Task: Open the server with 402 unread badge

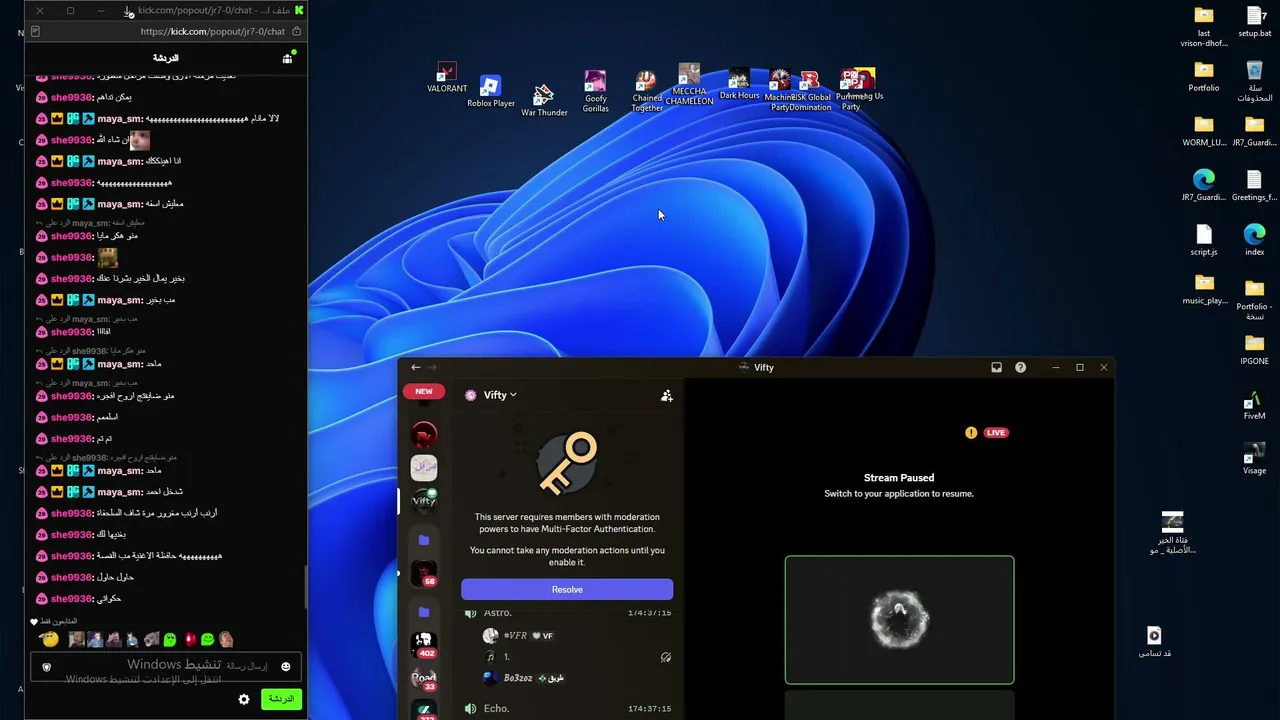Action: point(424,643)
